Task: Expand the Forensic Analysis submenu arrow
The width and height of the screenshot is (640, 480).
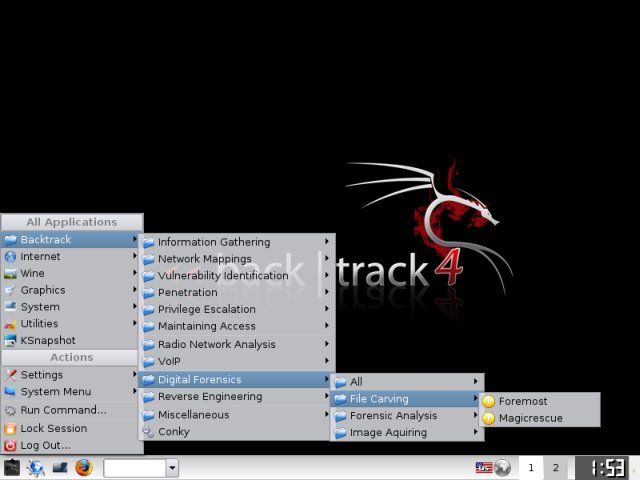Action: click(x=476, y=415)
